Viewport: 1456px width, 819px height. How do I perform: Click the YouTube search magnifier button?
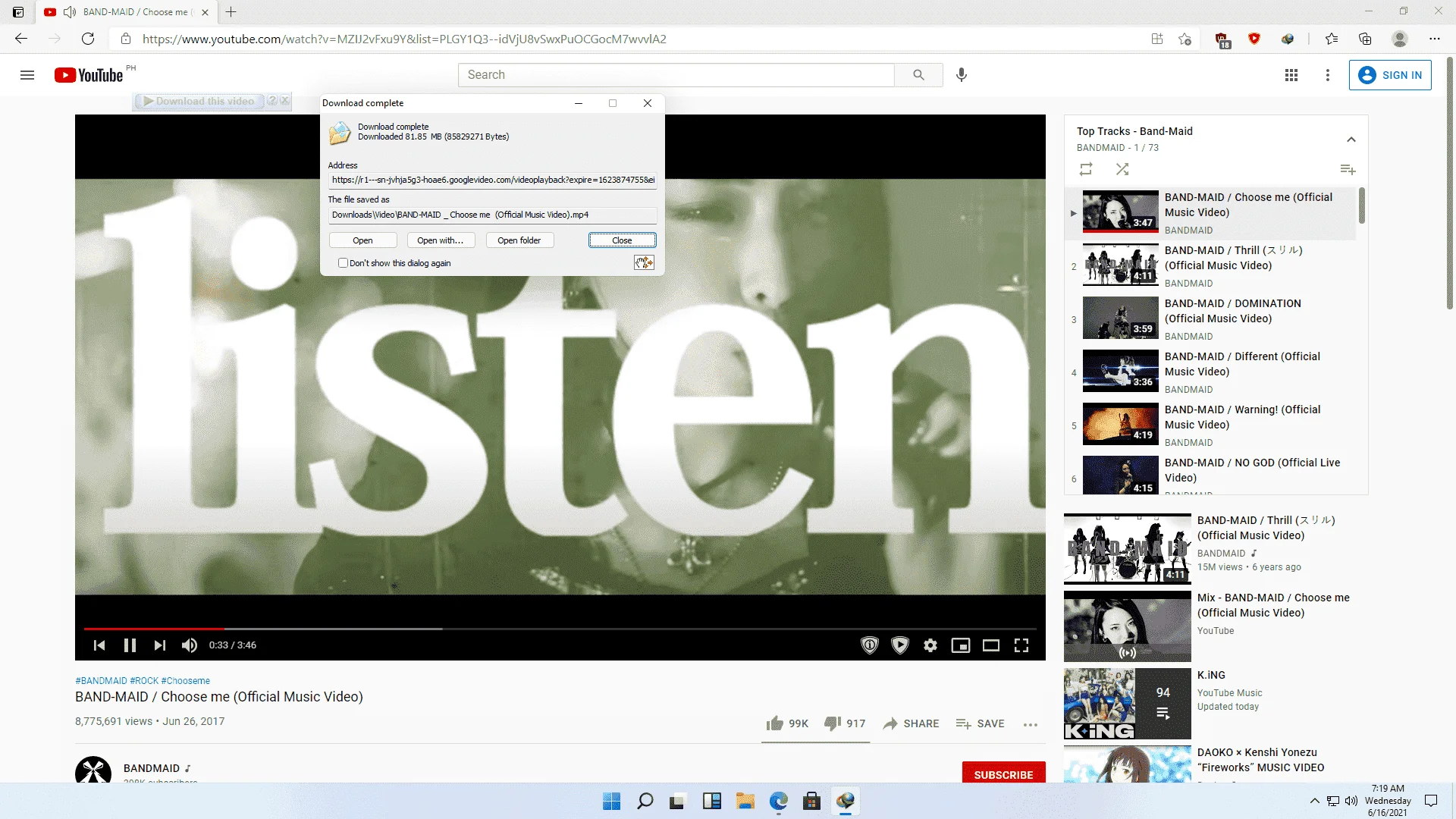point(918,75)
